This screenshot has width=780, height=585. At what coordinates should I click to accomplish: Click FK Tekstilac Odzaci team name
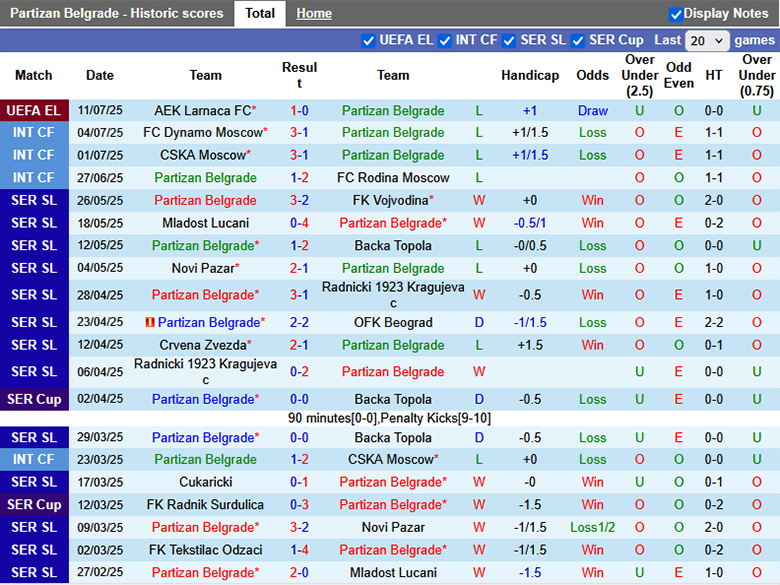[x=205, y=550]
